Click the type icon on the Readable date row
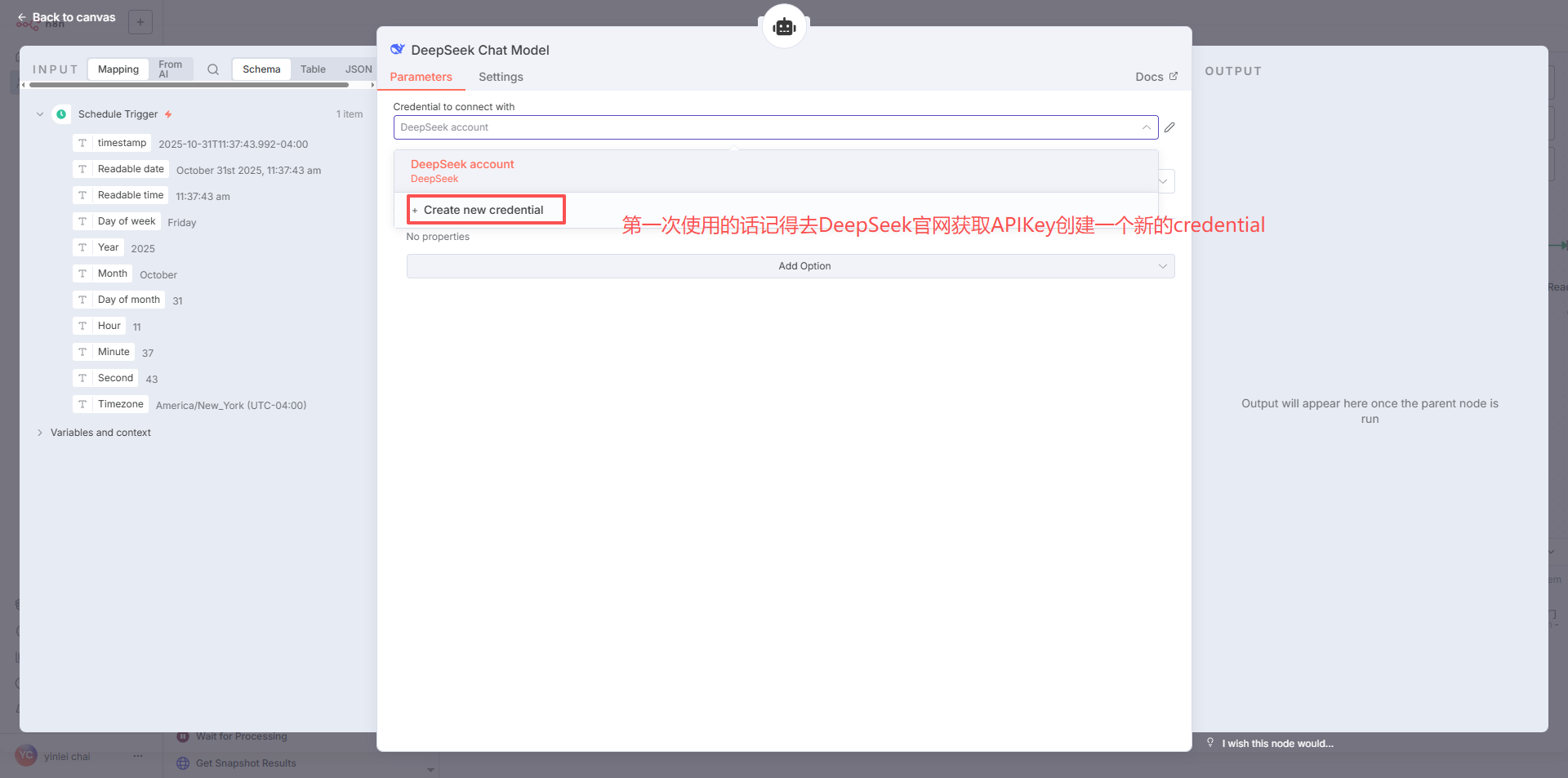The width and height of the screenshot is (1568, 778). coord(82,169)
